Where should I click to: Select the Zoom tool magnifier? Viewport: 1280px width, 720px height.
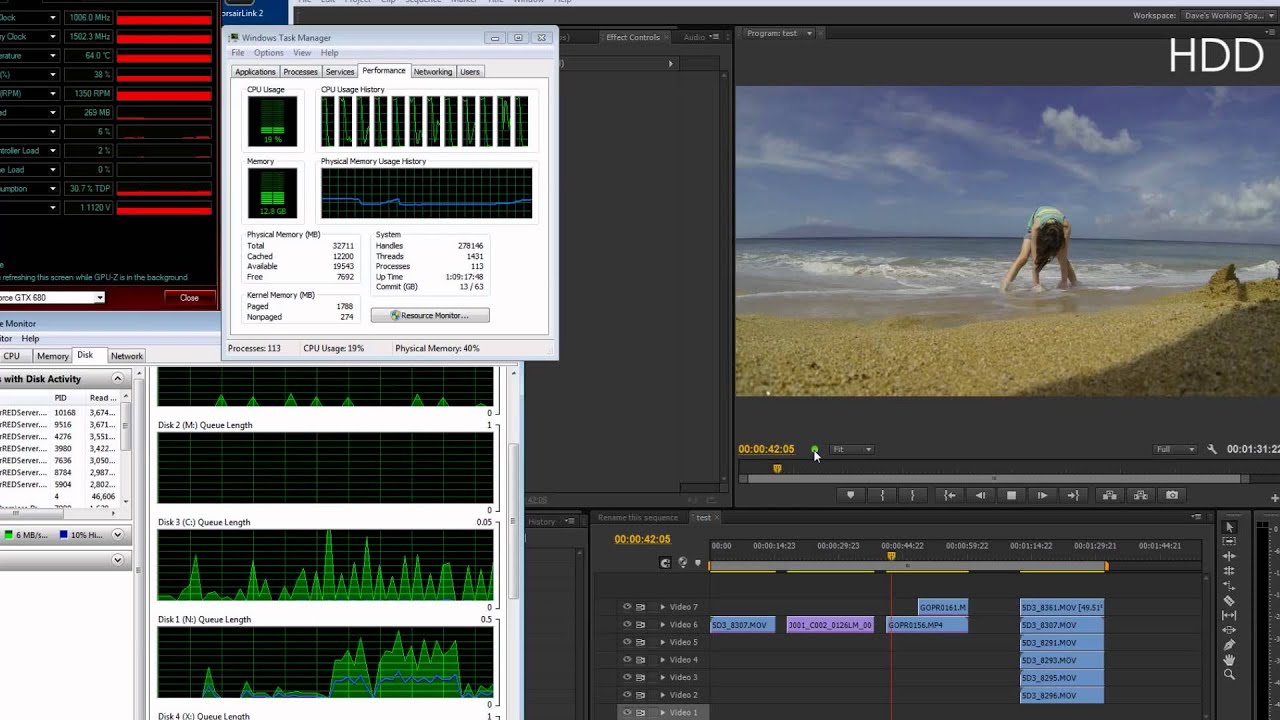(1230, 675)
